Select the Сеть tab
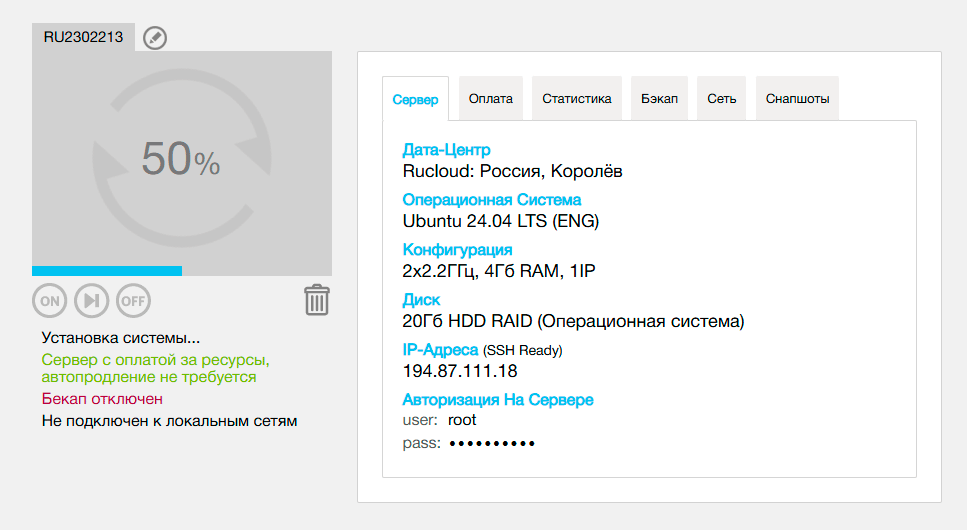Screen dimensions: 967x530 721,99
